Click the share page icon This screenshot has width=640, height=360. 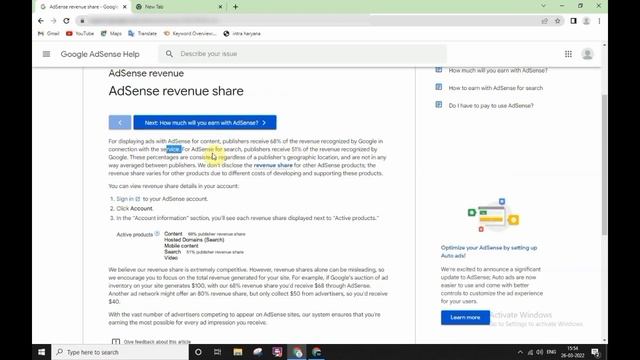[x=544, y=21]
